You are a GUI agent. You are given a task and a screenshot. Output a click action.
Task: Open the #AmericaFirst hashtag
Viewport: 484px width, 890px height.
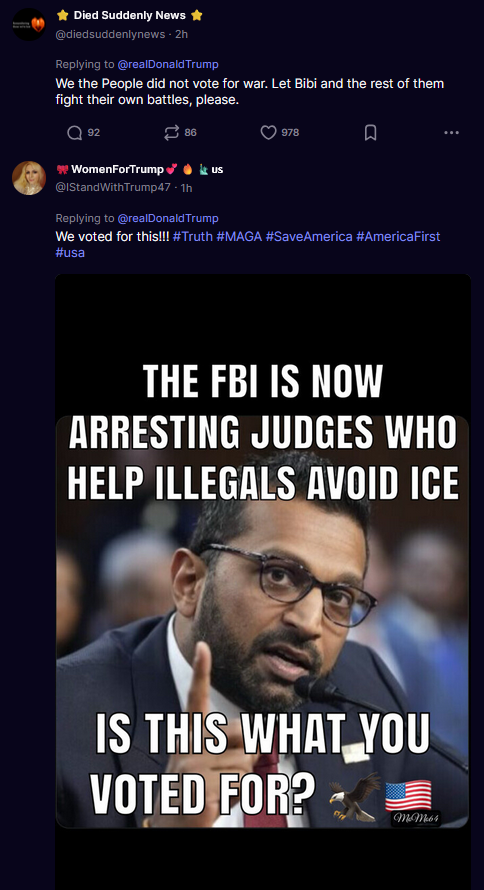[398, 236]
